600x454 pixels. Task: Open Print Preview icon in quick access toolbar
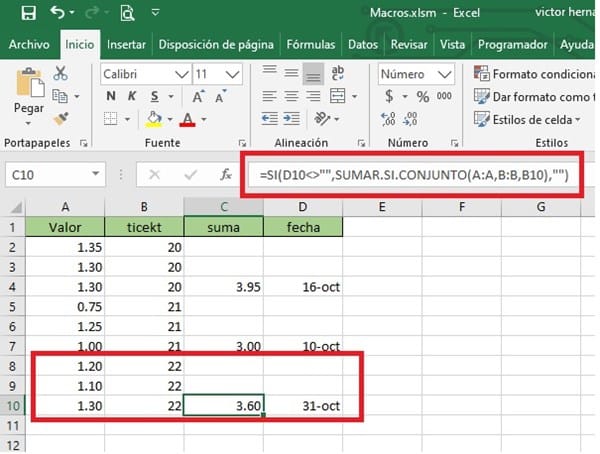tap(127, 13)
